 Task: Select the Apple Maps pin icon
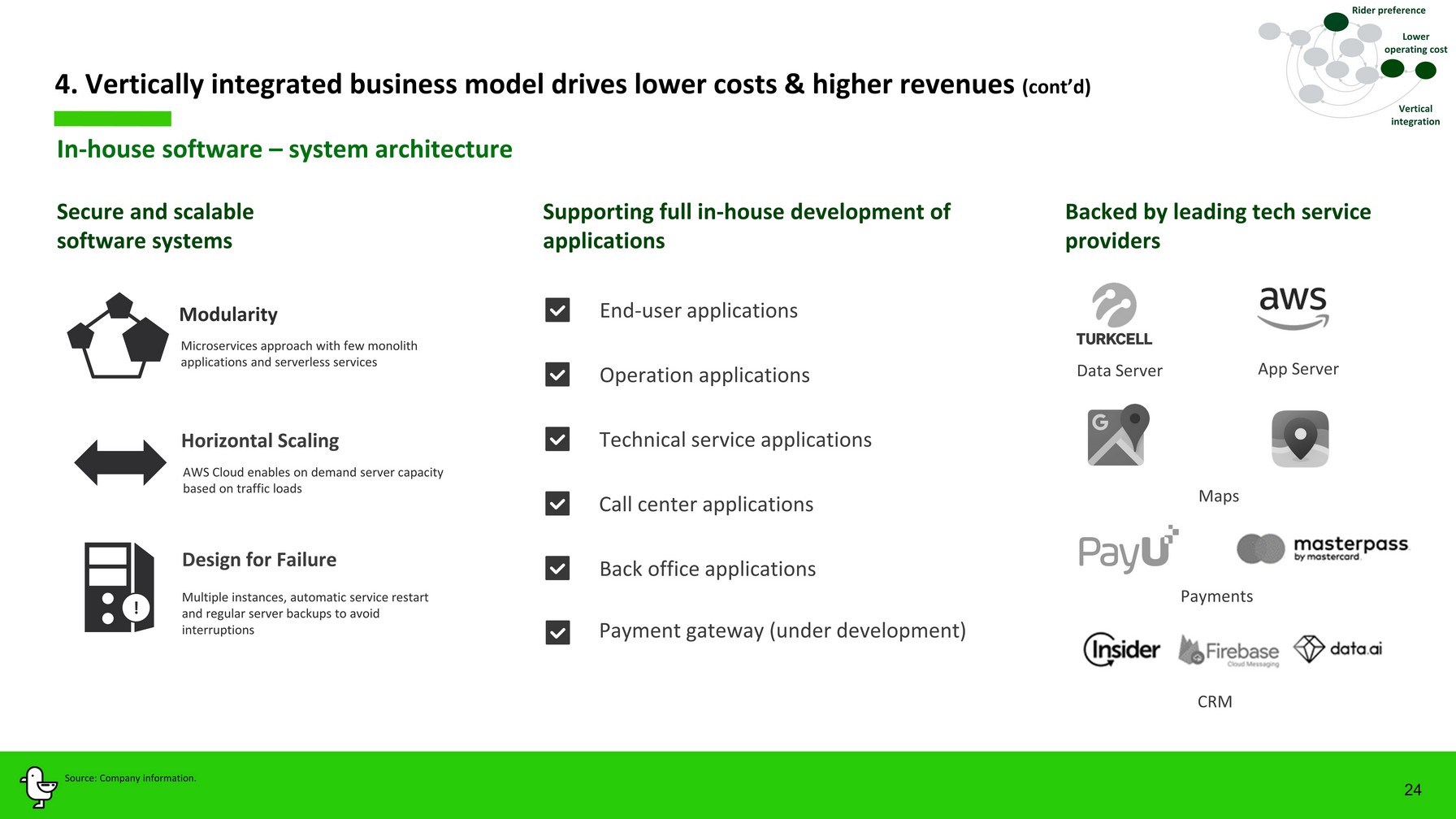tap(1300, 439)
